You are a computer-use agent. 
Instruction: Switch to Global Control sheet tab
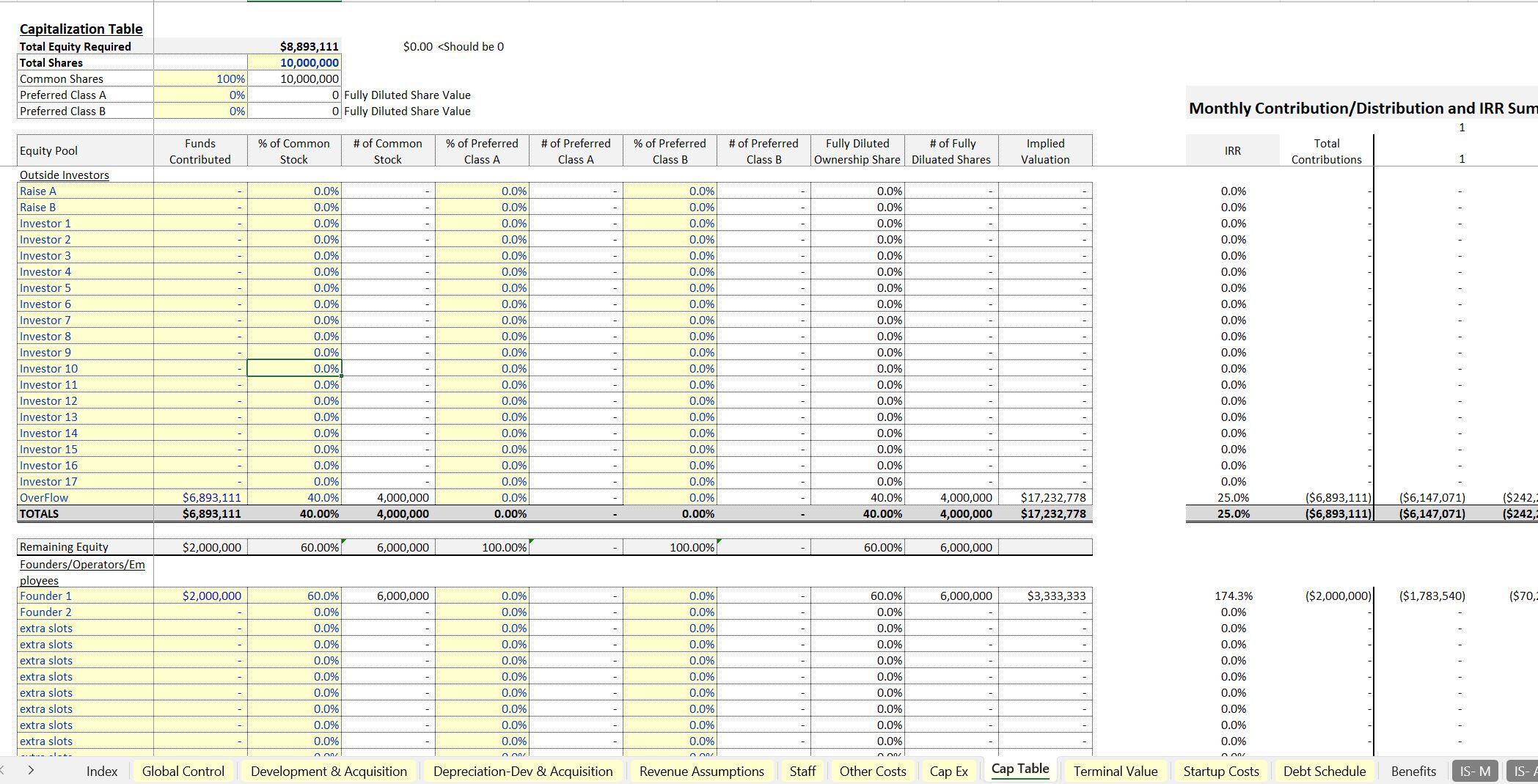[x=183, y=771]
